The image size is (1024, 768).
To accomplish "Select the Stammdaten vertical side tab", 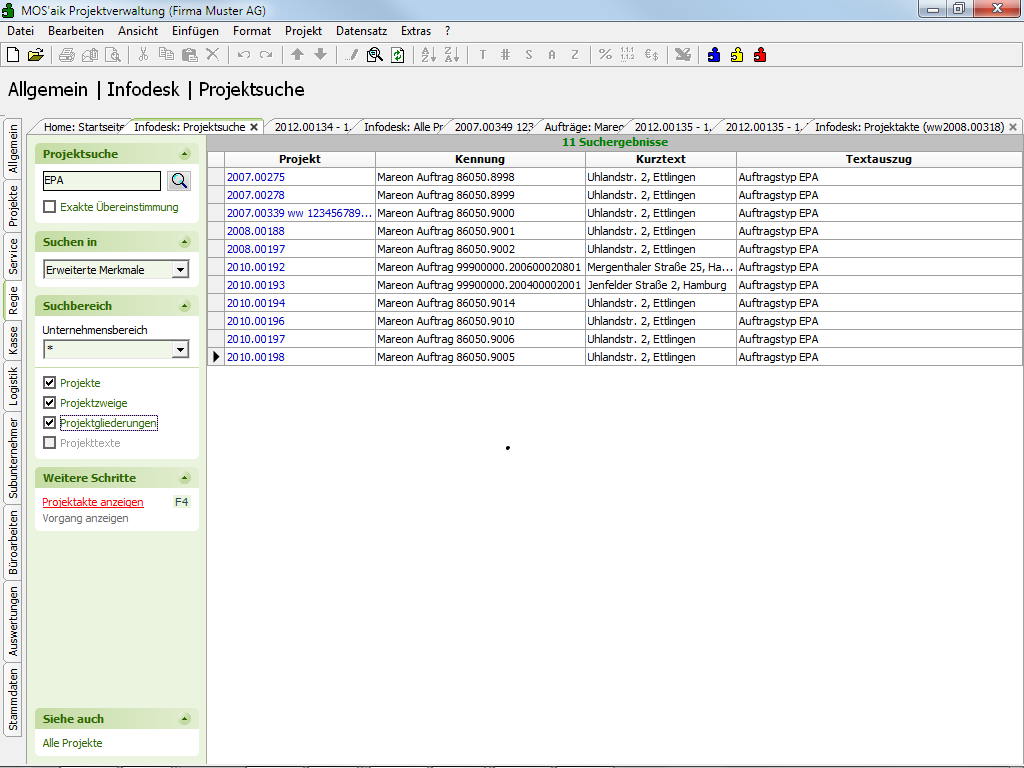I will click(13, 699).
